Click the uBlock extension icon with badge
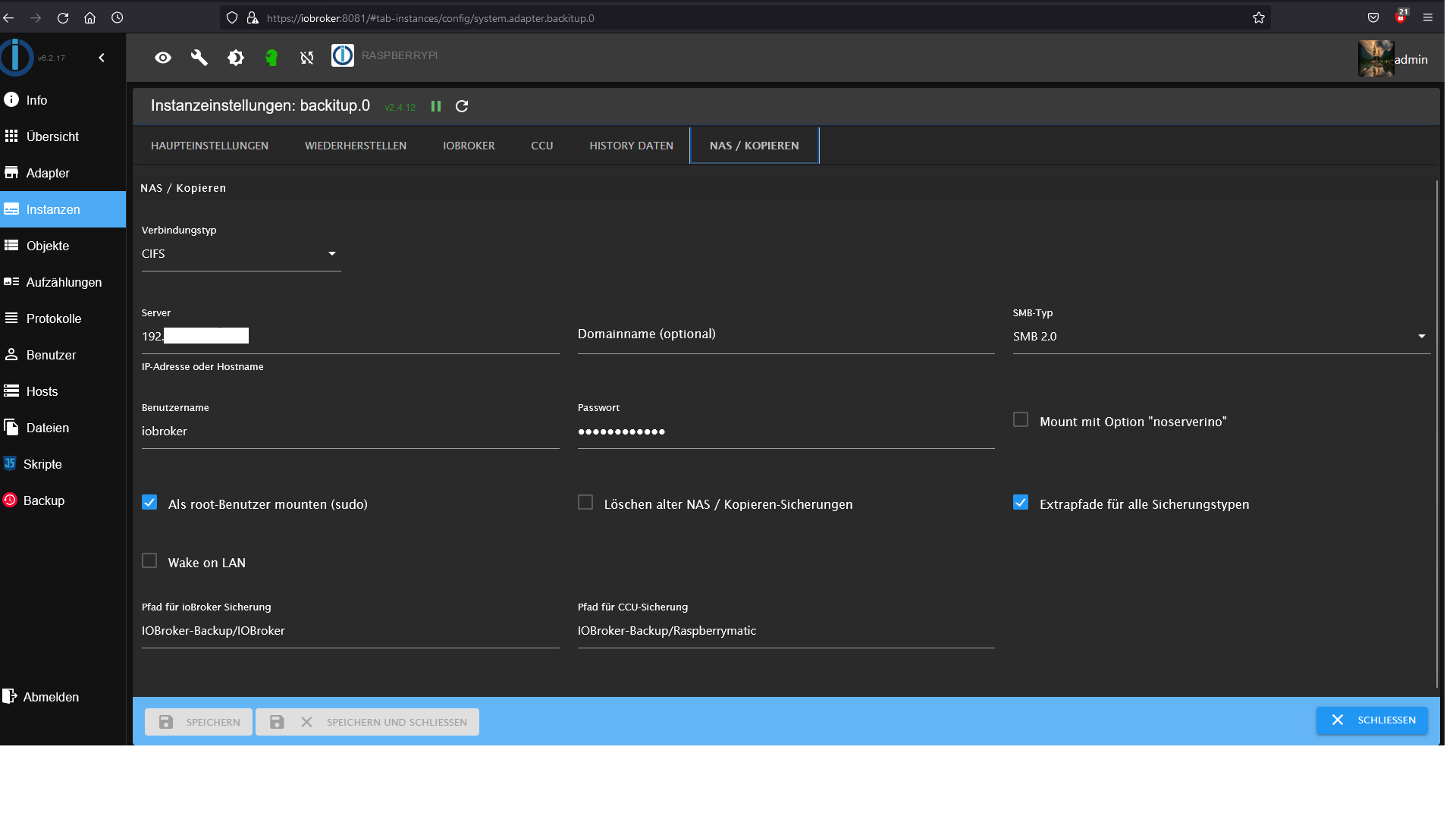This screenshot has height=819, width=1456. [1401, 17]
